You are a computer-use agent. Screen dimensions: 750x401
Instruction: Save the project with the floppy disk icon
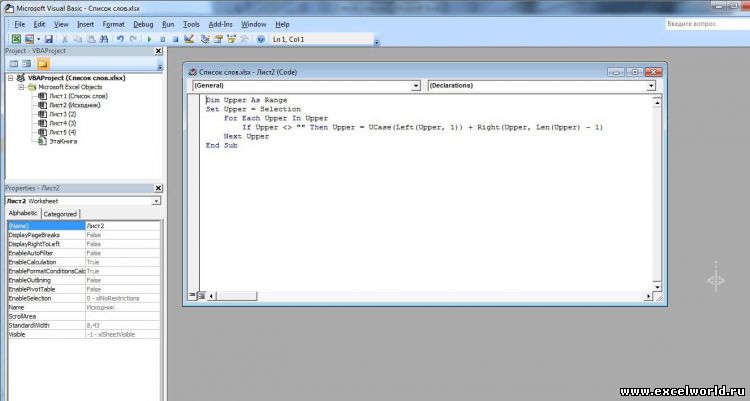tap(48, 39)
